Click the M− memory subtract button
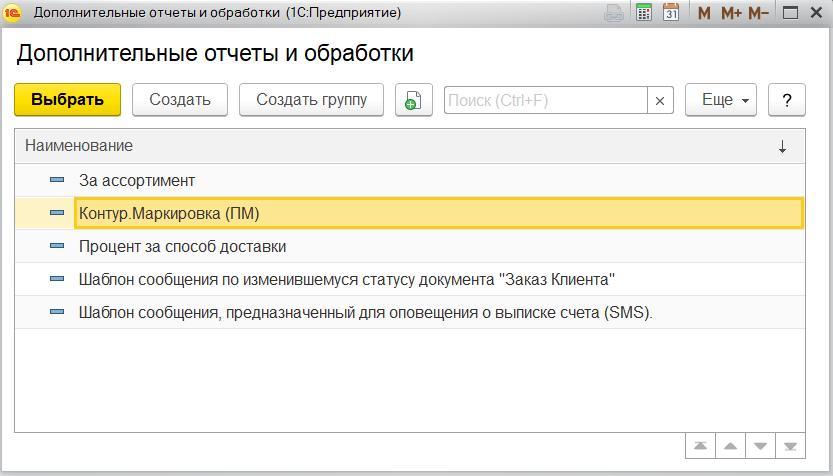 point(759,13)
